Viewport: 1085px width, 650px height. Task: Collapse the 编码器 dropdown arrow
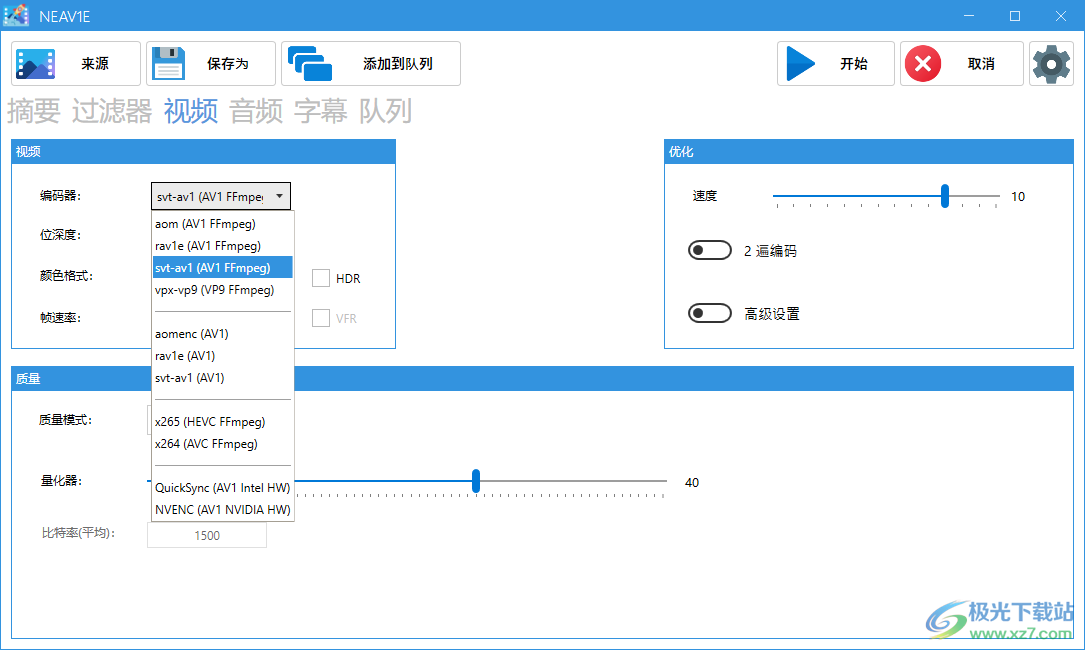click(280, 196)
